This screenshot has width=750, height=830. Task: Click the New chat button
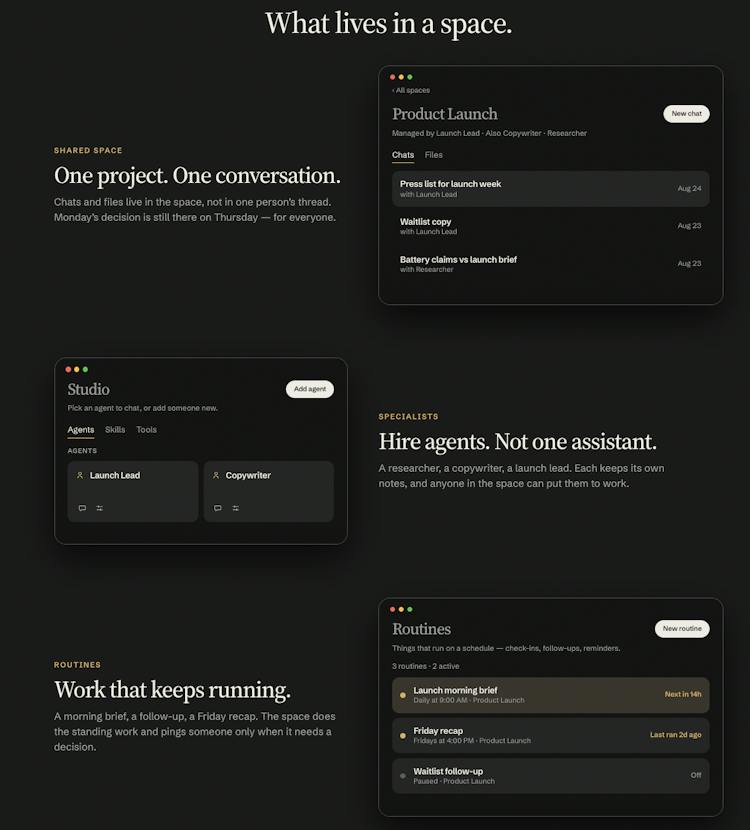[686, 114]
